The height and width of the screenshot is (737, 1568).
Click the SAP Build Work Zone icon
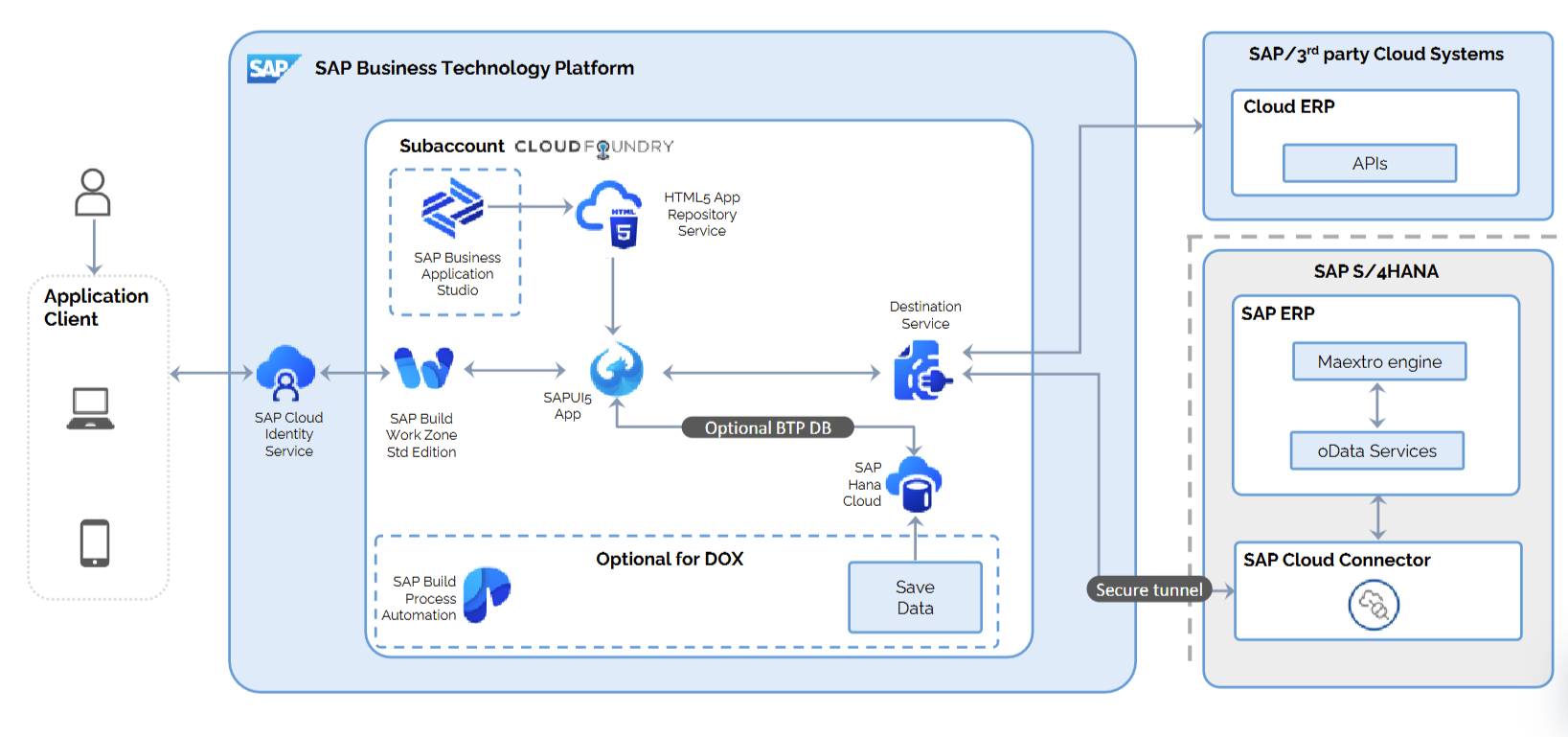tap(423, 368)
